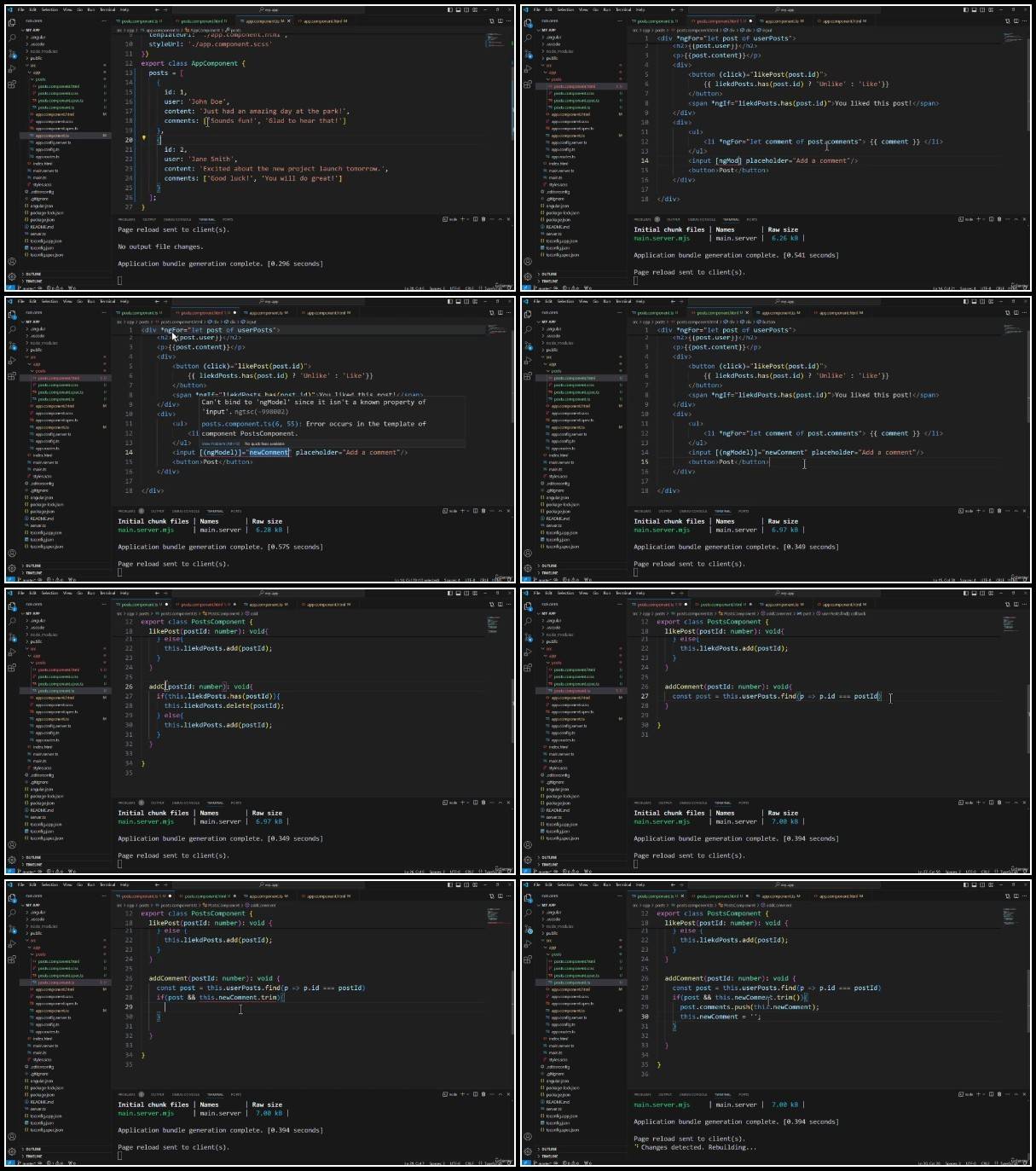Viewport: 1036px width, 1171px height.
Task: Switch to app.component.html tab in AppComponent frame
Action: tap(322, 20)
